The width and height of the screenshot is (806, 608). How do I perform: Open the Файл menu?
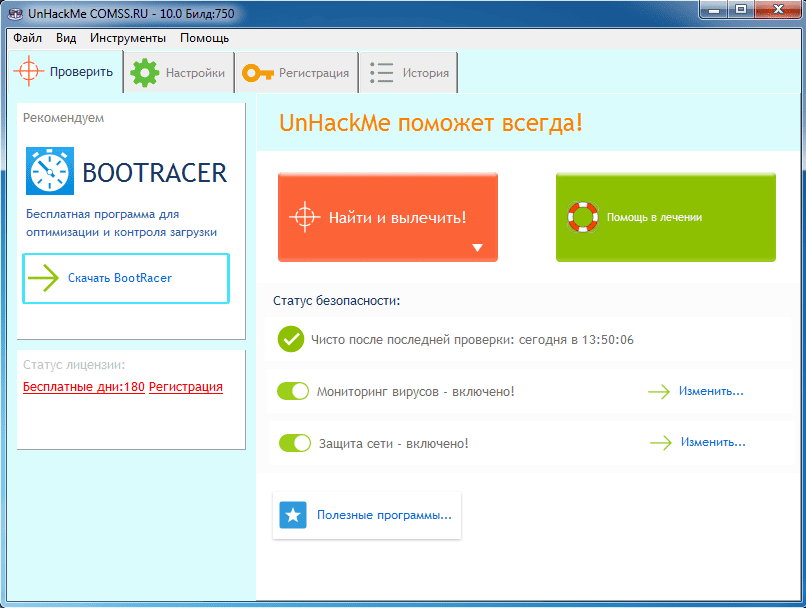point(27,38)
